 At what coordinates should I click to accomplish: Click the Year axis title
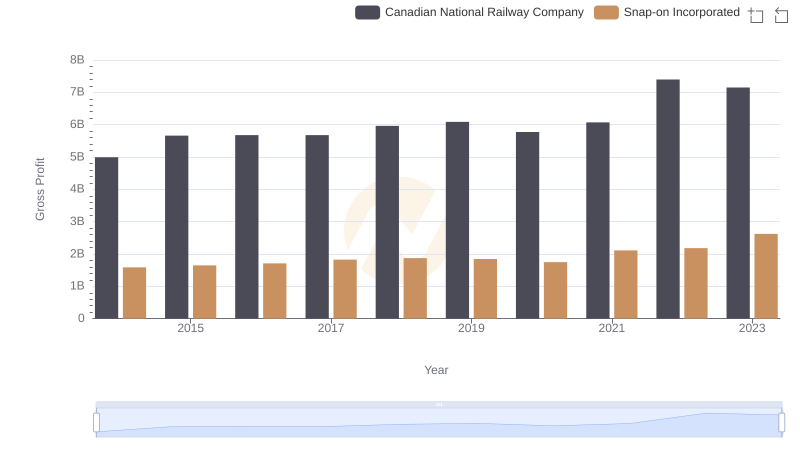click(436, 370)
